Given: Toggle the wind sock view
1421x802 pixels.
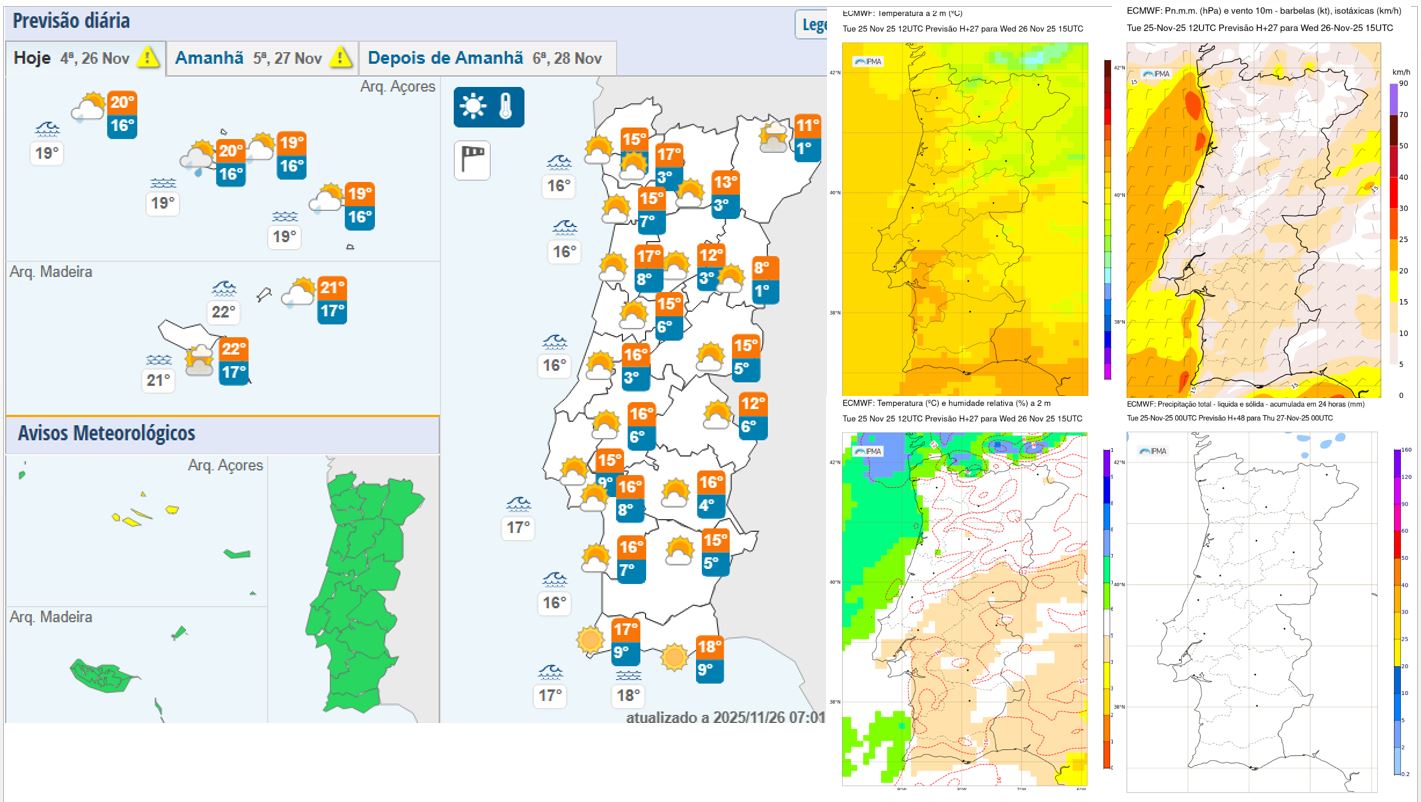Looking at the screenshot, I should (472, 160).
